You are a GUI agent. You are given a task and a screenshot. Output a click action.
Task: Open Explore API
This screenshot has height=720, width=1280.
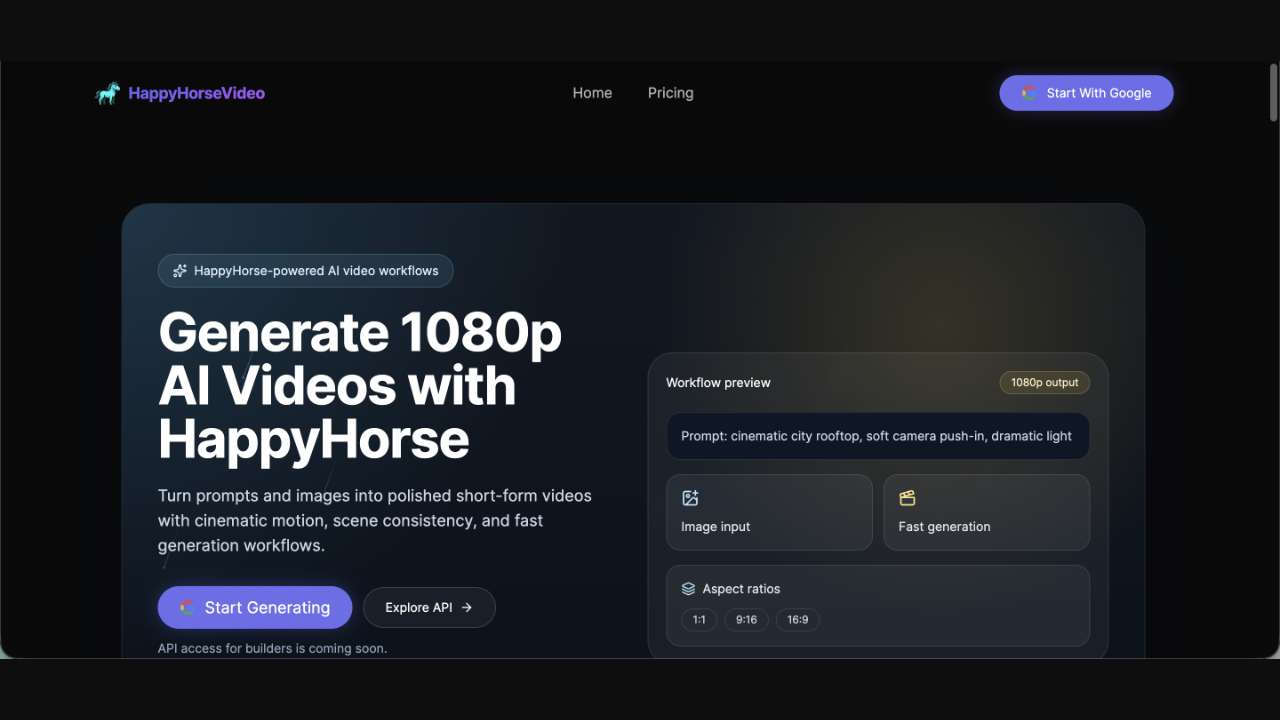click(x=429, y=607)
